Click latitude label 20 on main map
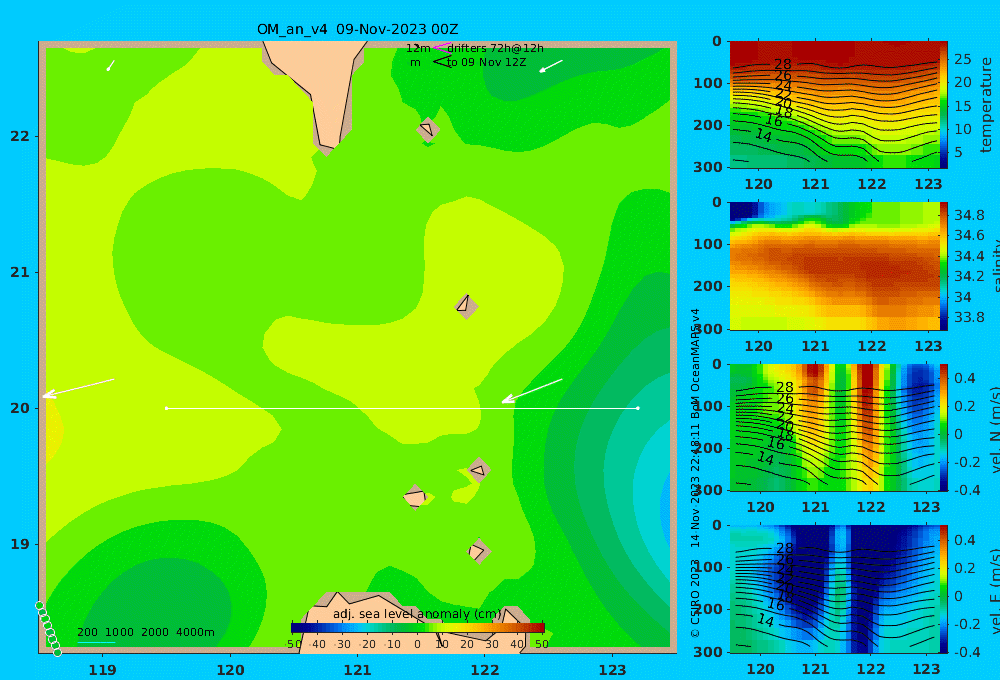 coord(20,408)
